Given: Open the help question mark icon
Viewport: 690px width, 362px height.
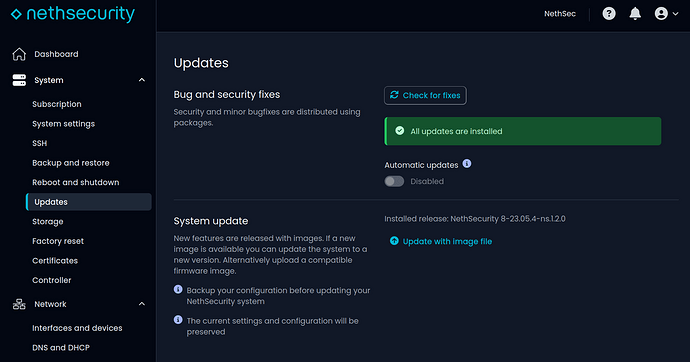Looking at the screenshot, I should [x=609, y=14].
